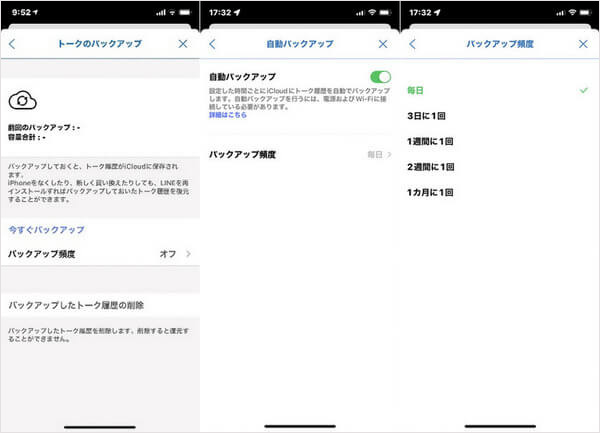
Task: Tap トークのバックアップ header title
Action: pos(99,44)
